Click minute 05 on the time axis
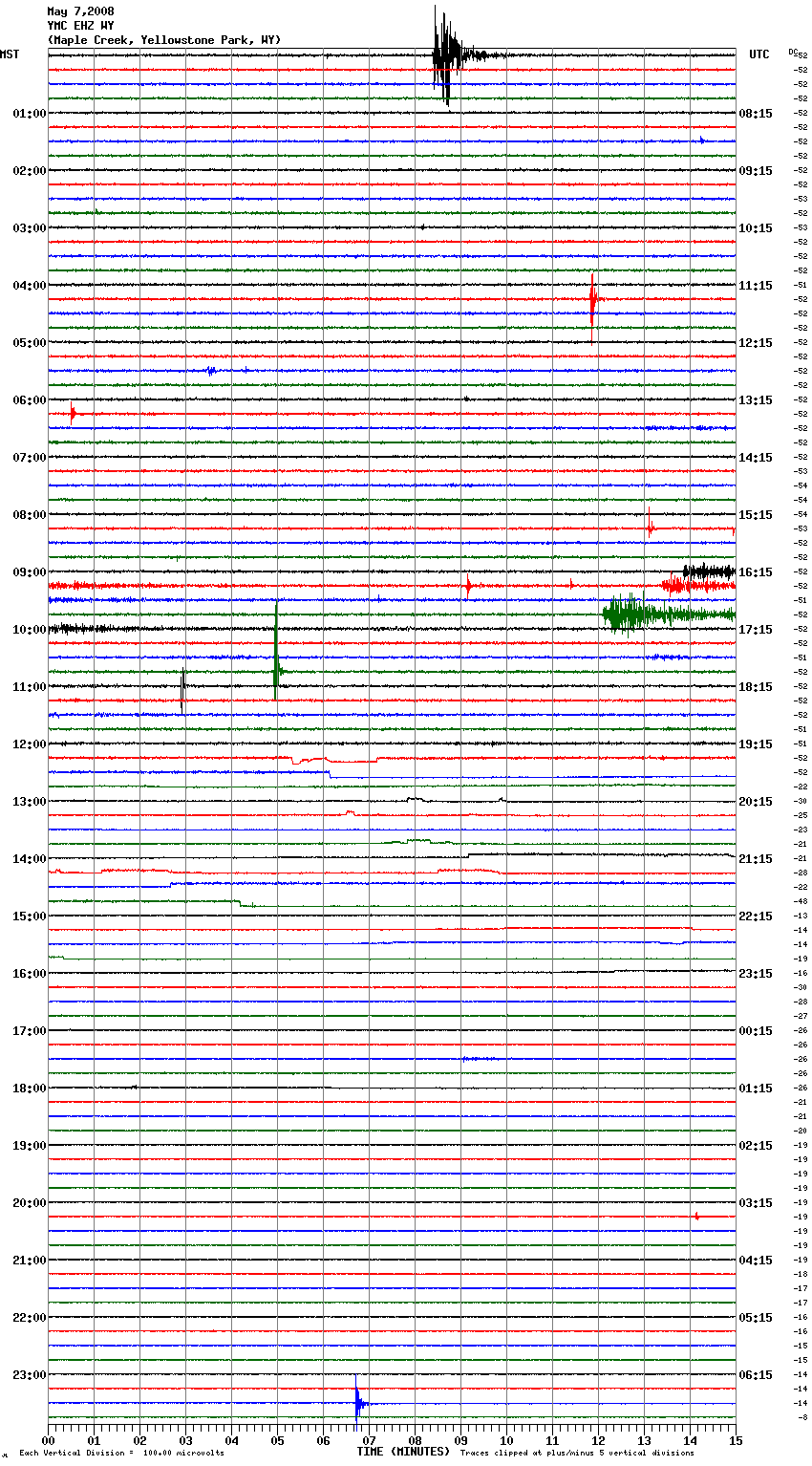The width and height of the screenshot is (812, 1466). [277, 1440]
